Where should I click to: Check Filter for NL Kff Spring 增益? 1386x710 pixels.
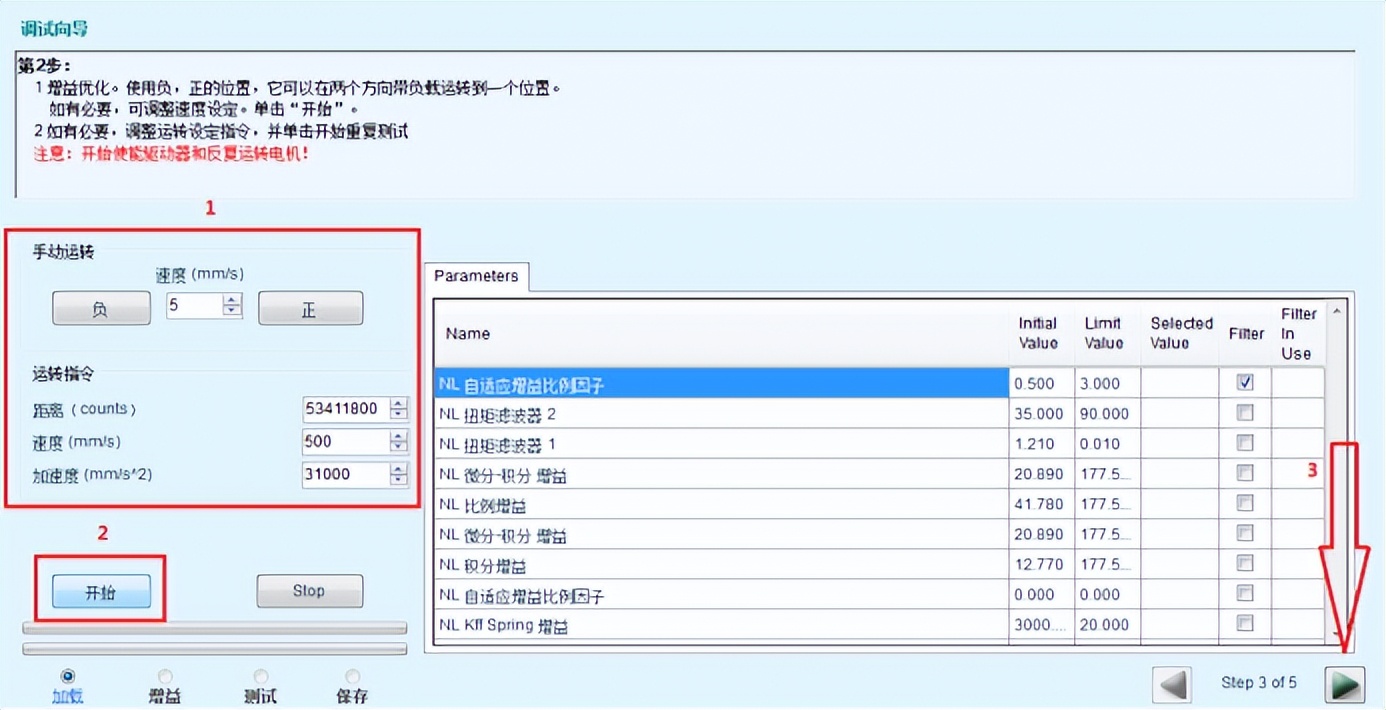[x=1245, y=623]
